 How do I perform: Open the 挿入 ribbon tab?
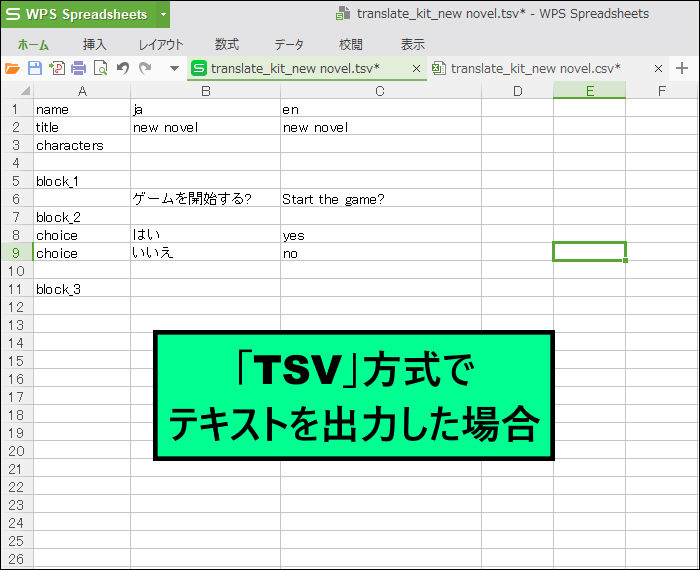[95, 44]
